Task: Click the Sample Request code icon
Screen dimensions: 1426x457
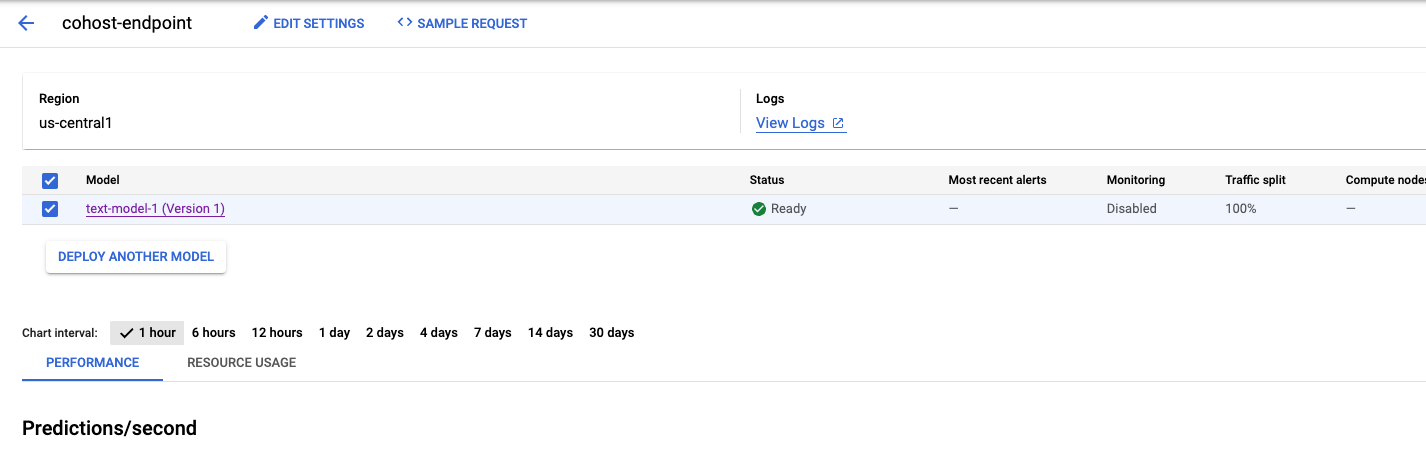Action: tap(405, 23)
